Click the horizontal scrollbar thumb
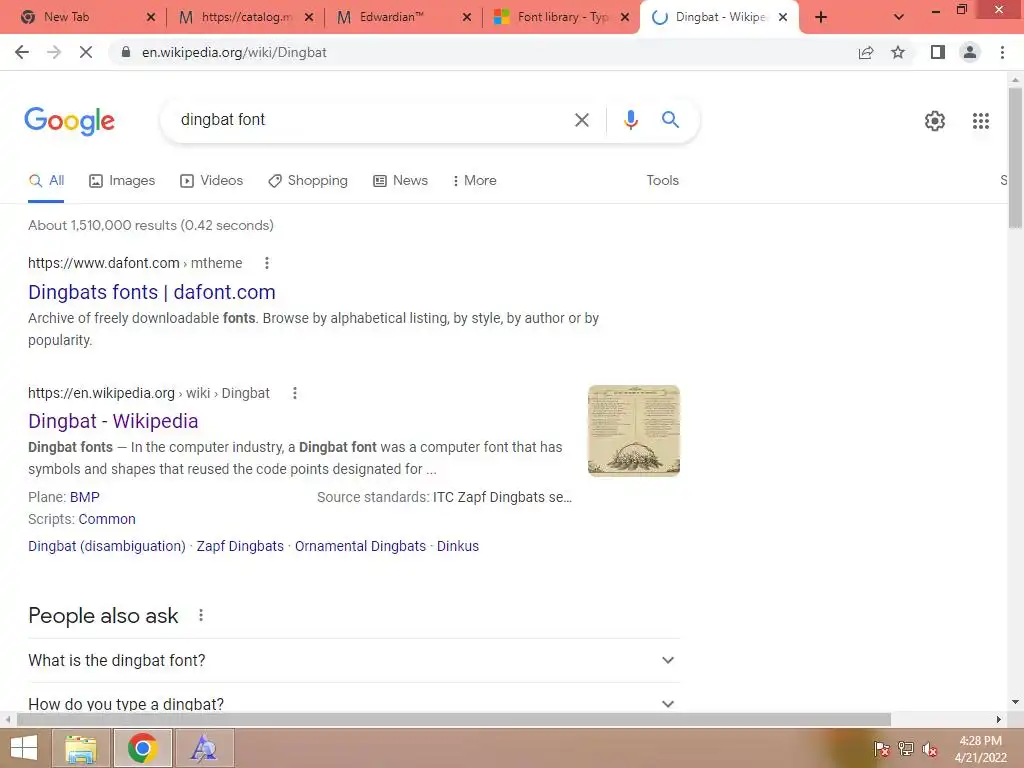Viewport: 1024px width, 768px height. [454, 720]
